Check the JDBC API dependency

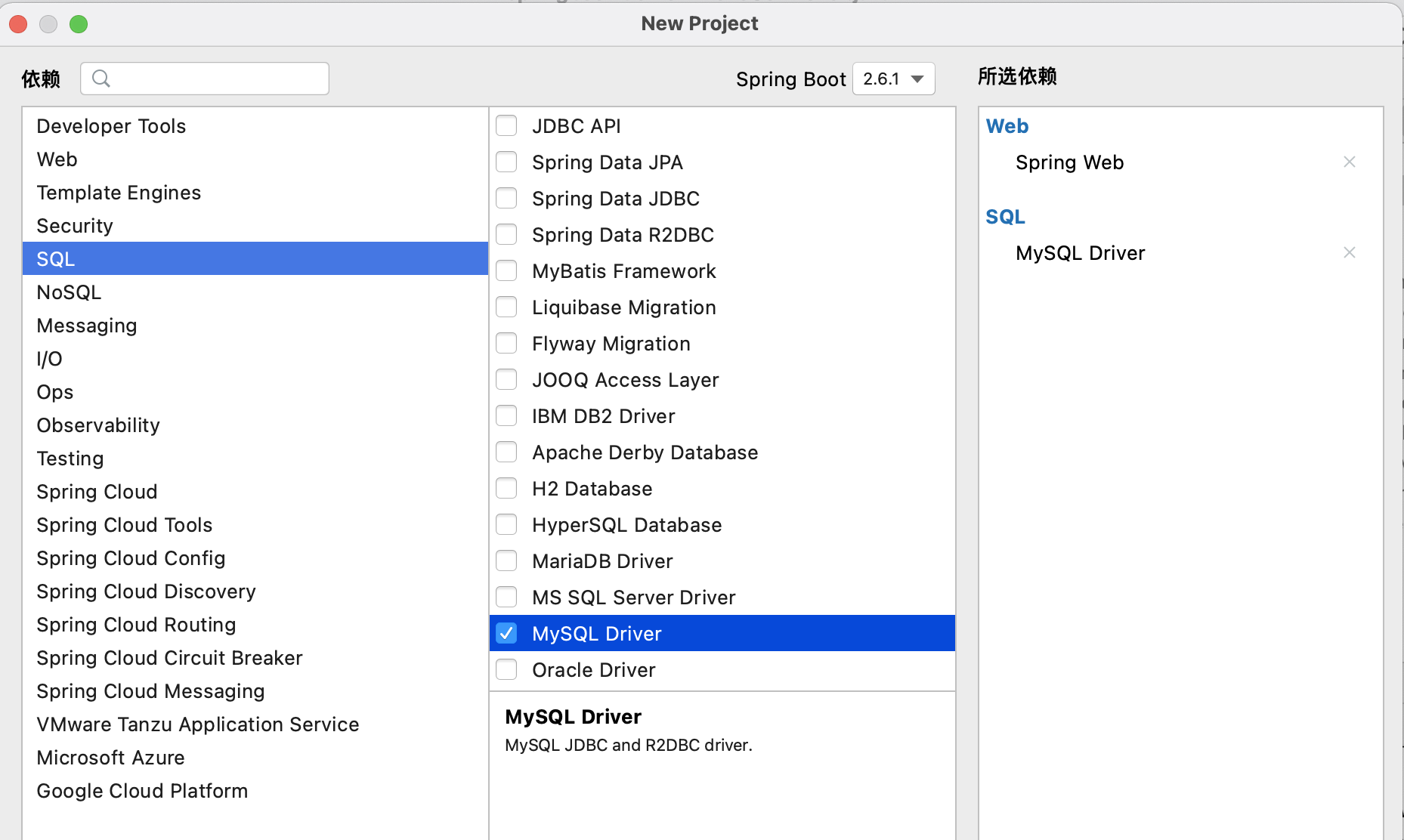tap(506, 125)
